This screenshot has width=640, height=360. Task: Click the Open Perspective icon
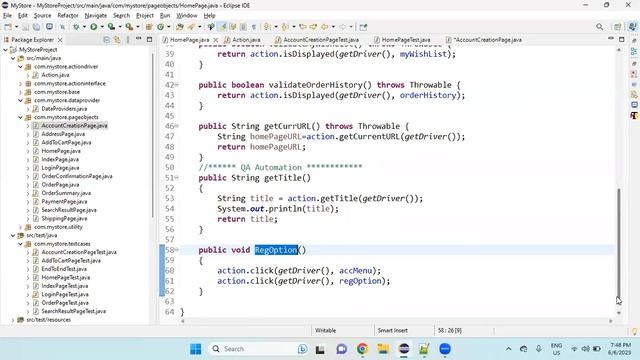[x=618, y=27]
